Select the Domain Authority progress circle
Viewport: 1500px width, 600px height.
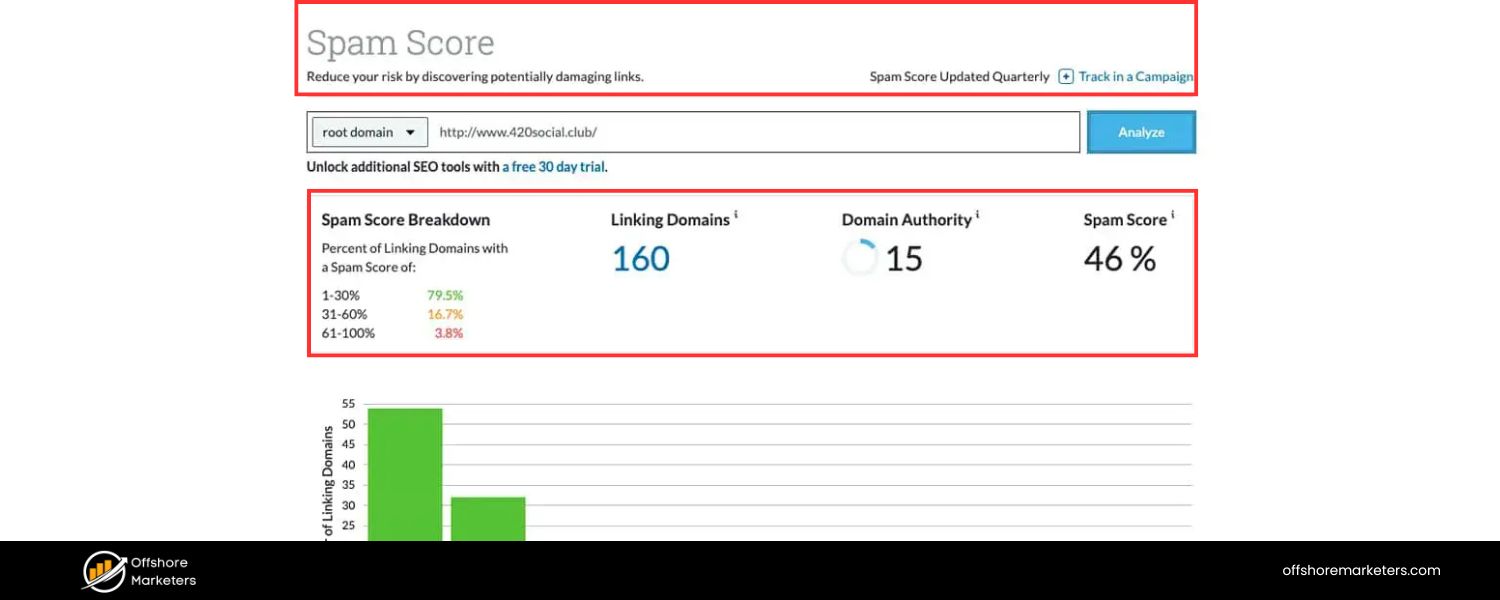[x=860, y=258]
